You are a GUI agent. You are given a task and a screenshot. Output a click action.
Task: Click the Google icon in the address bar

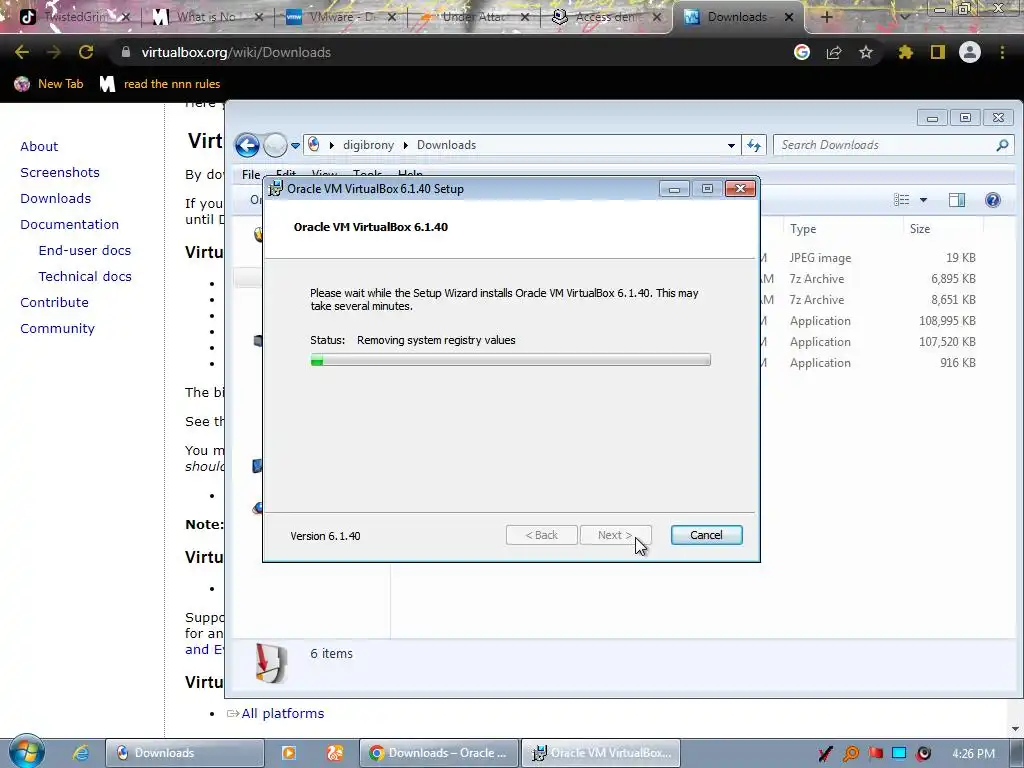[x=801, y=52]
